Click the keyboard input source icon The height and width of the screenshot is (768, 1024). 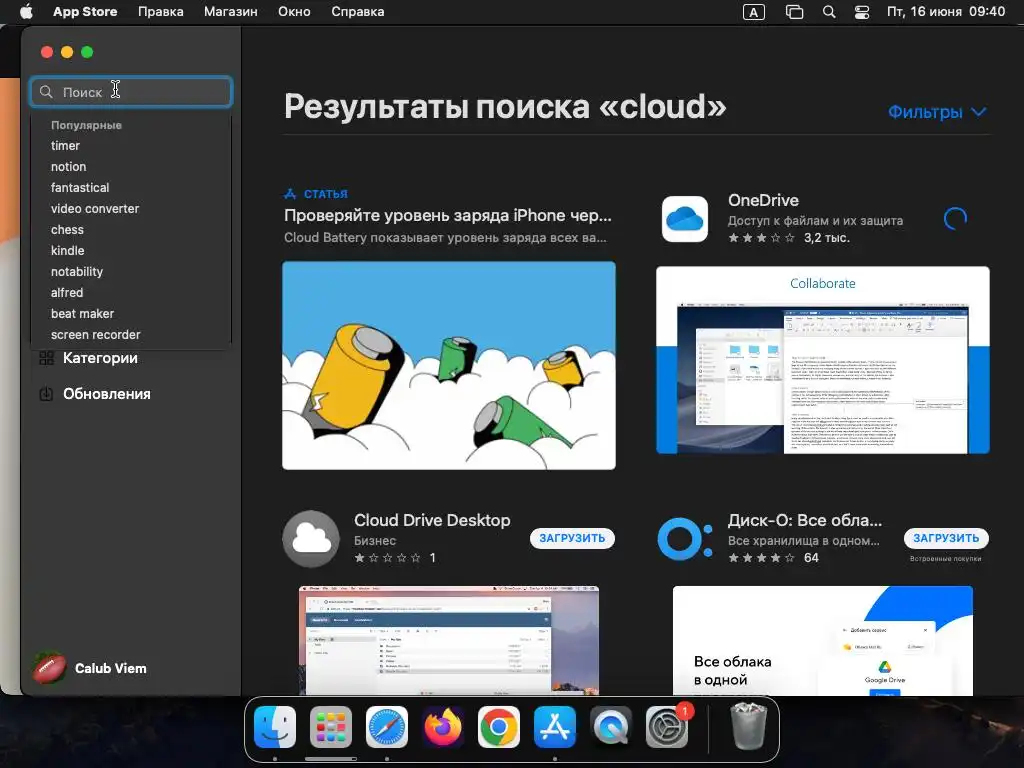click(754, 12)
